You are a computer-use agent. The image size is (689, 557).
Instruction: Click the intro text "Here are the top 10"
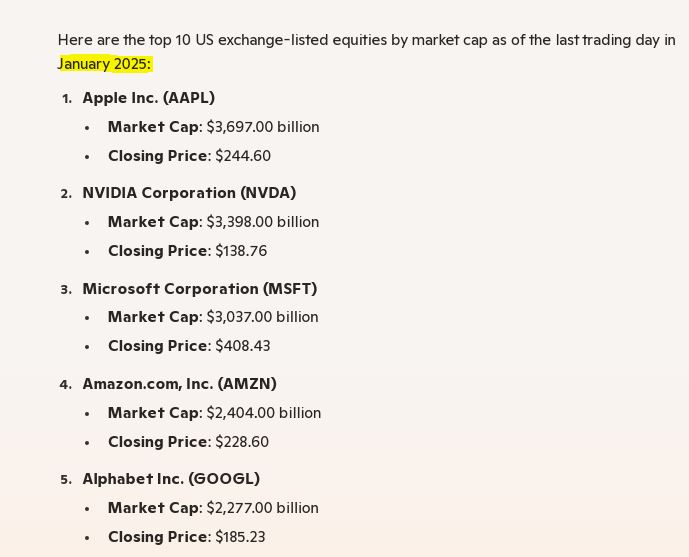[122, 40]
